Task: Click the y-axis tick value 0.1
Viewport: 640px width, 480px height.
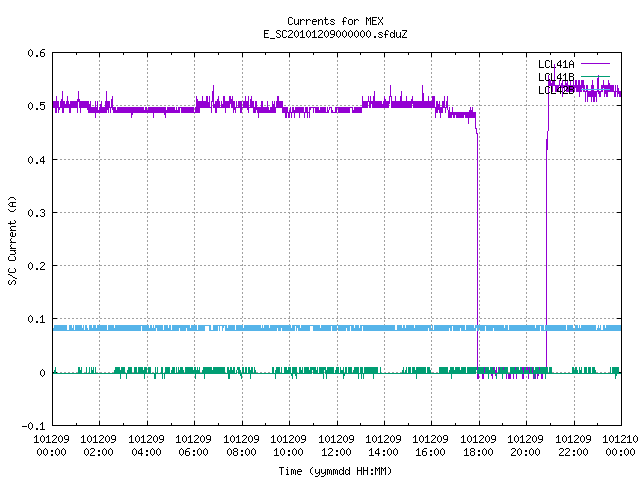Action: 37,319
